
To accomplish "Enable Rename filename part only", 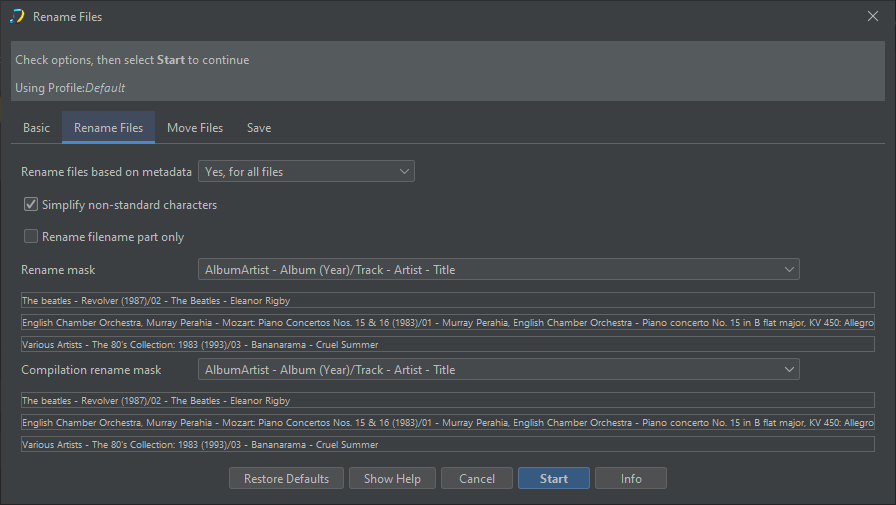I will click(32, 237).
